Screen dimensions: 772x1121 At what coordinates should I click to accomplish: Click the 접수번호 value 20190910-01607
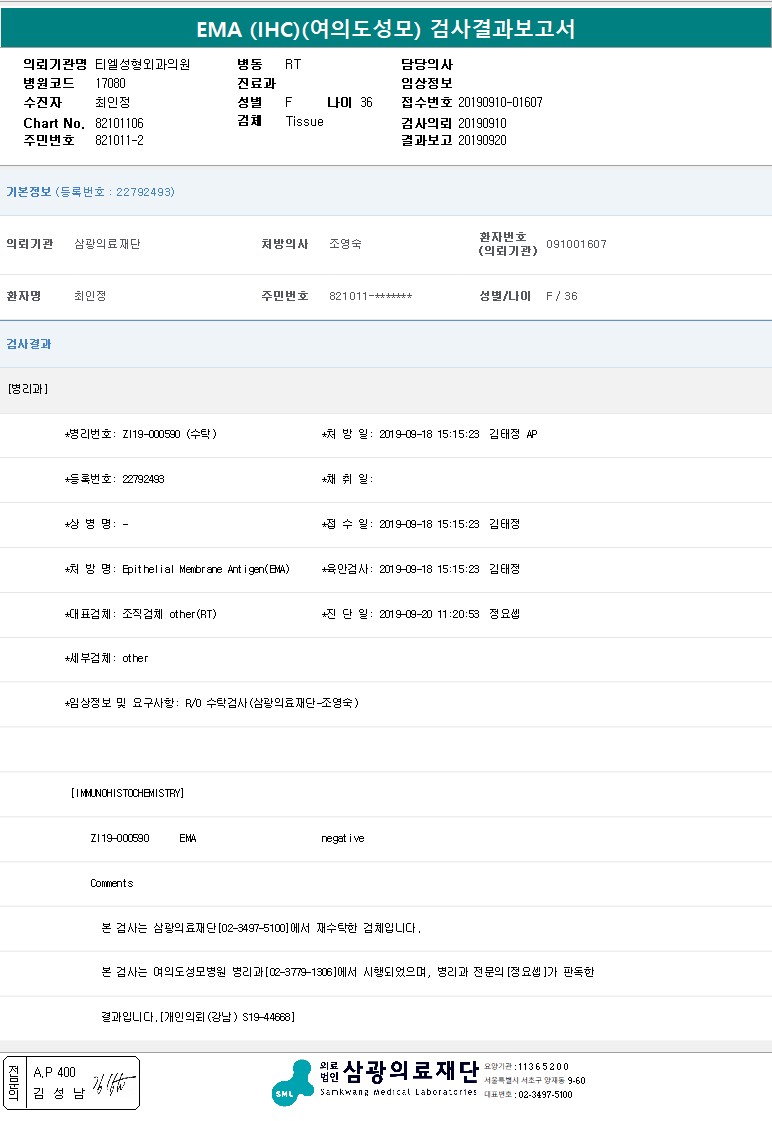point(500,103)
